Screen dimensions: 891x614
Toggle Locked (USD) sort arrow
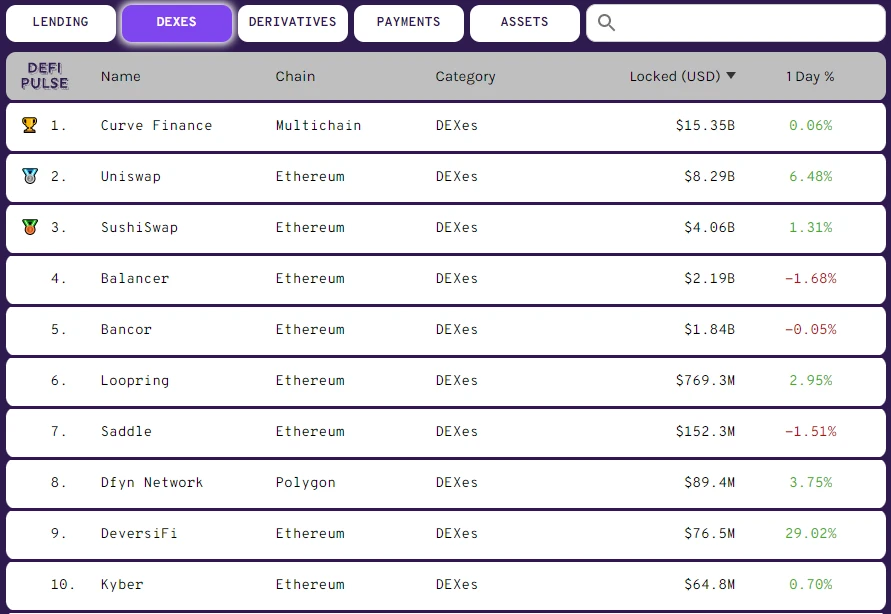tap(731, 76)
